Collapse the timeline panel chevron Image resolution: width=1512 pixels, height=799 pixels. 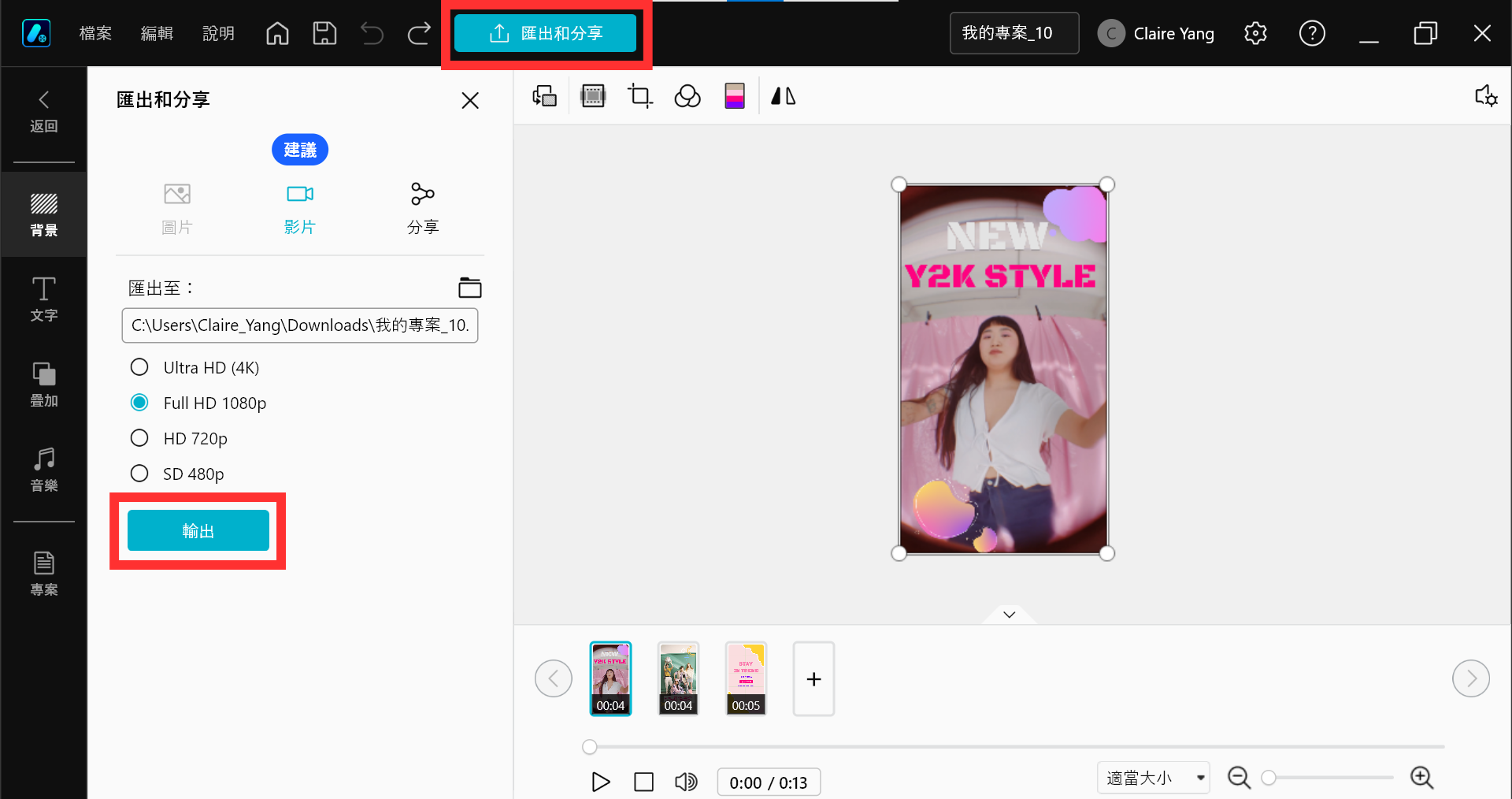point(1009,615)
